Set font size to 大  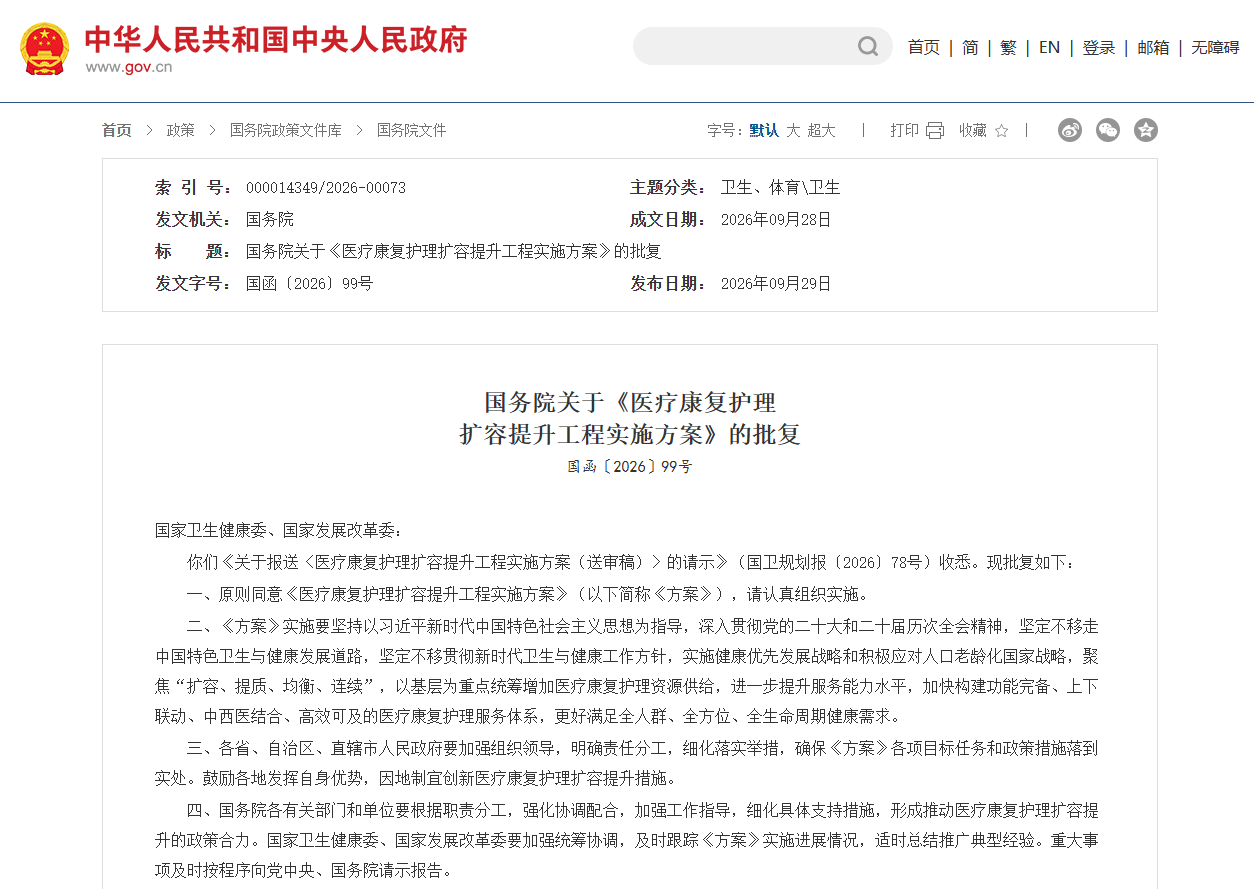click(793, 131)
